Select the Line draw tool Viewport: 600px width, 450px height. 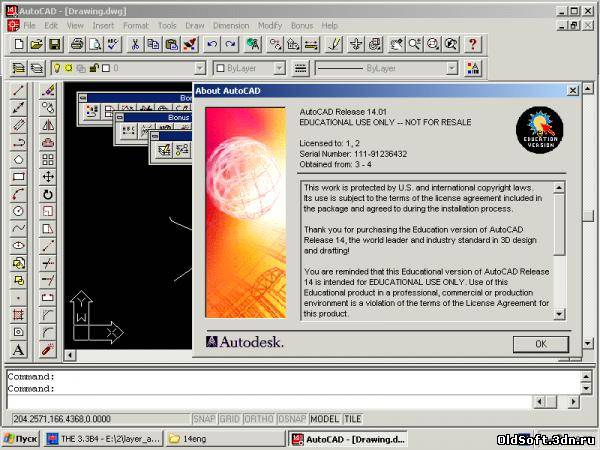18,90
